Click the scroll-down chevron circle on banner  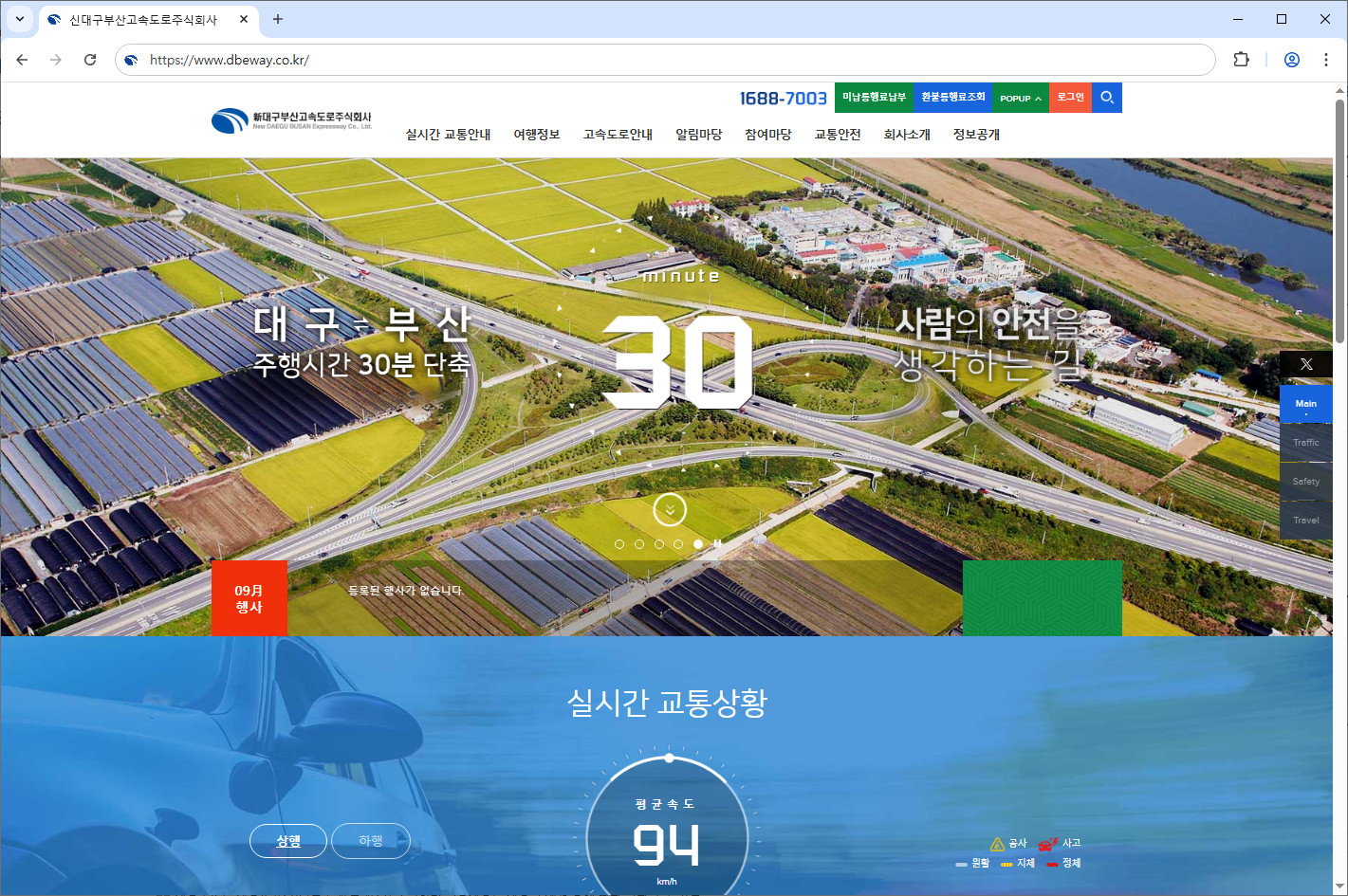670,509
